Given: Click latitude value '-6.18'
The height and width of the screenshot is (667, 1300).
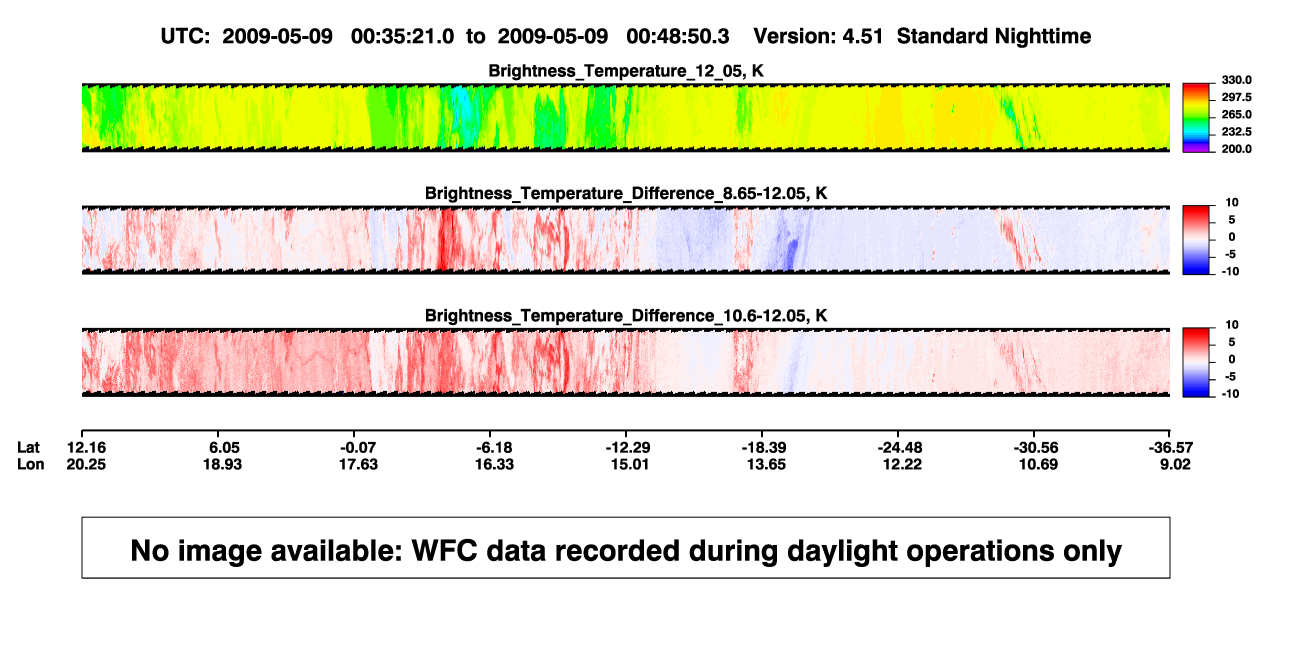Looking at the screenshot, I should pos(496,446).
